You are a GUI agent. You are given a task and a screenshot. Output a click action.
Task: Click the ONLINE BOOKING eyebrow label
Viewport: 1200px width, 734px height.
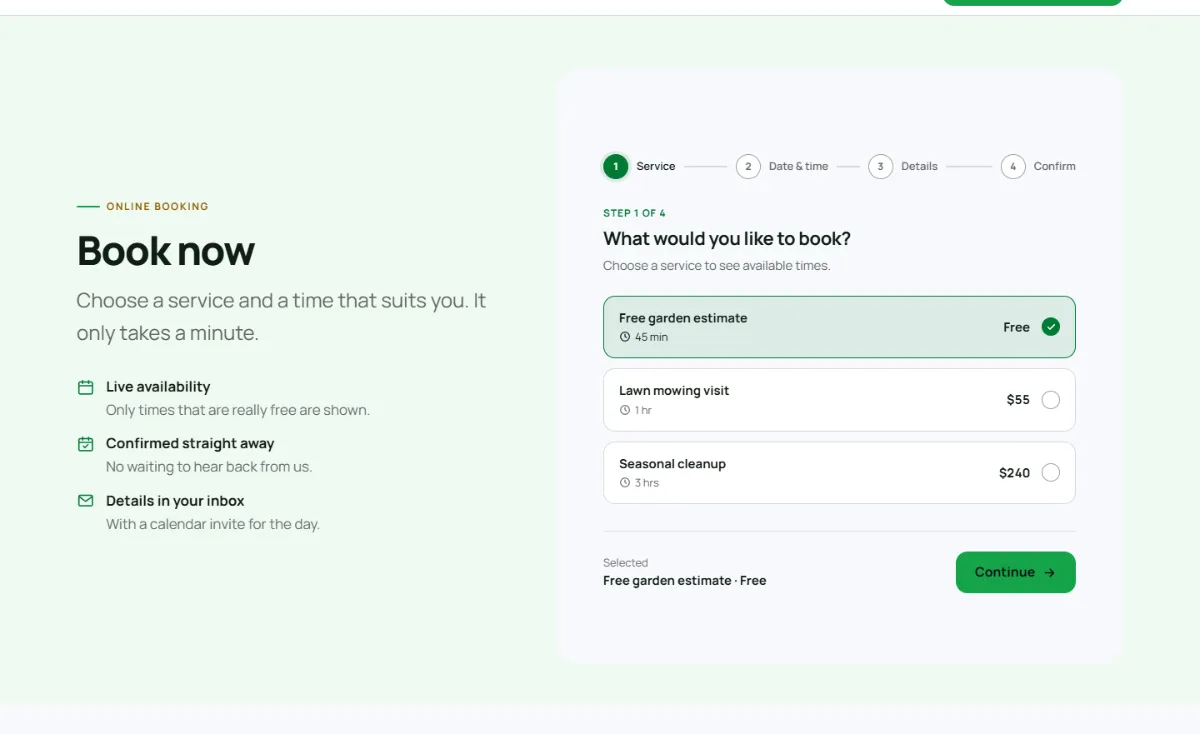pyautogui.click(x=157, y=207)
